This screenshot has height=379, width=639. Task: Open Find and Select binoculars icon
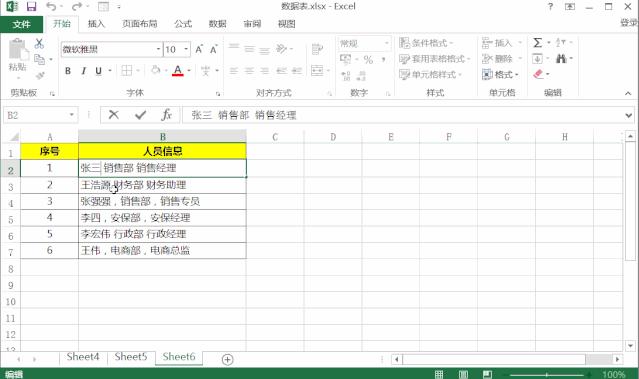pos(561,59)
